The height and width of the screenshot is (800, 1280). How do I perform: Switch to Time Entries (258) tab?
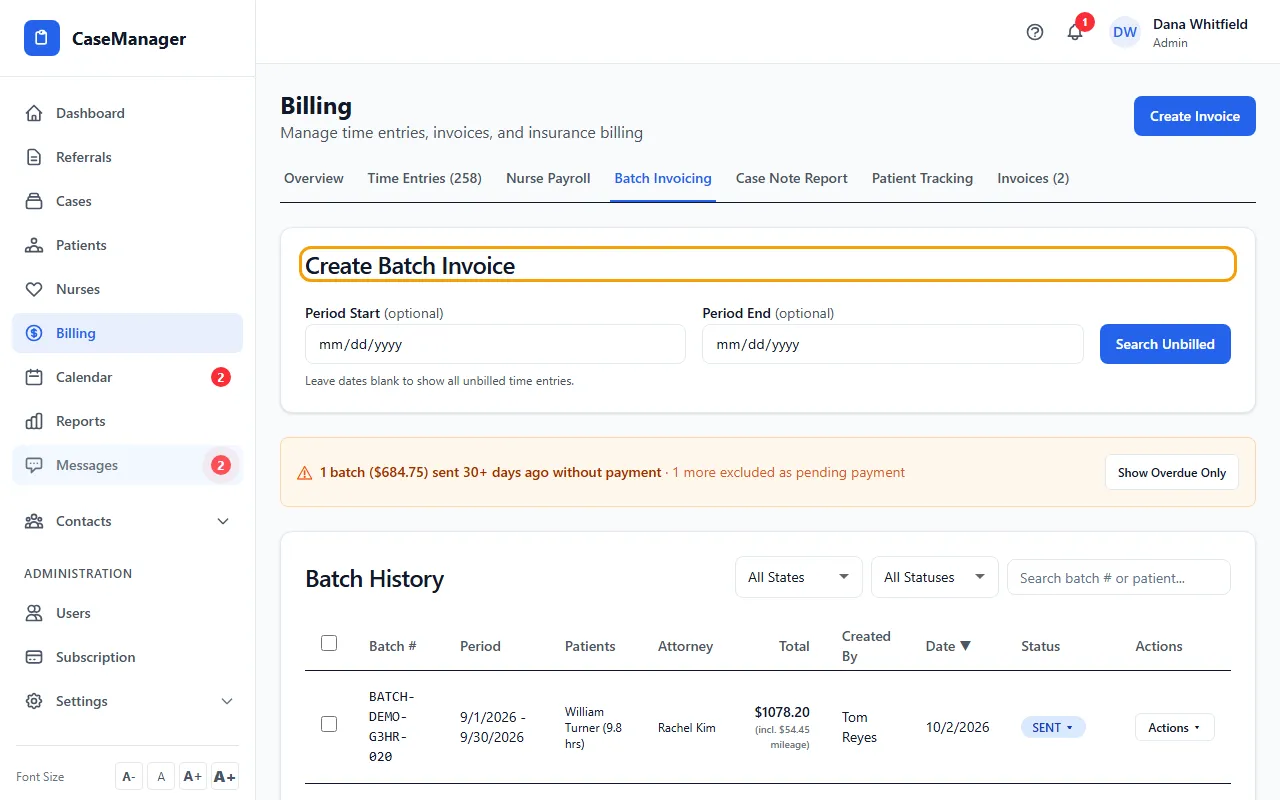coord(425,178)
